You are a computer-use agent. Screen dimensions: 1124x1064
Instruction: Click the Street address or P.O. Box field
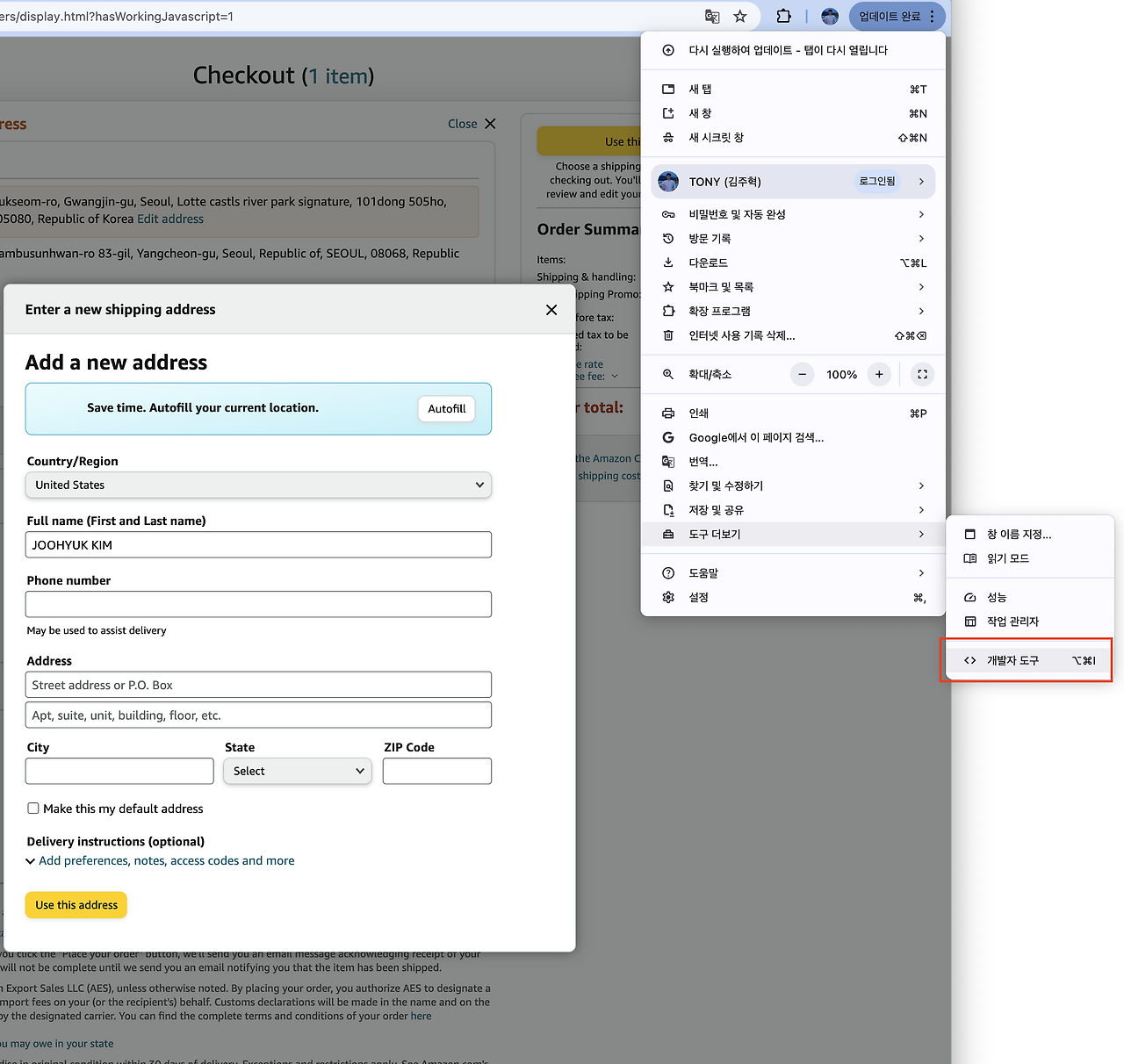(x=258, y=686)
